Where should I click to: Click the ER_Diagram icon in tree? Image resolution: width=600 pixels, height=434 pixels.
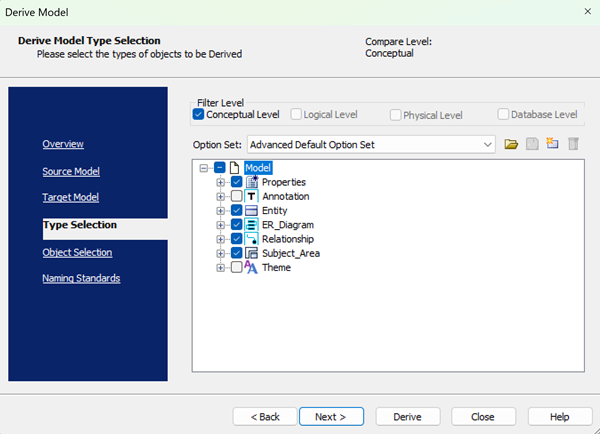[252, 225]
